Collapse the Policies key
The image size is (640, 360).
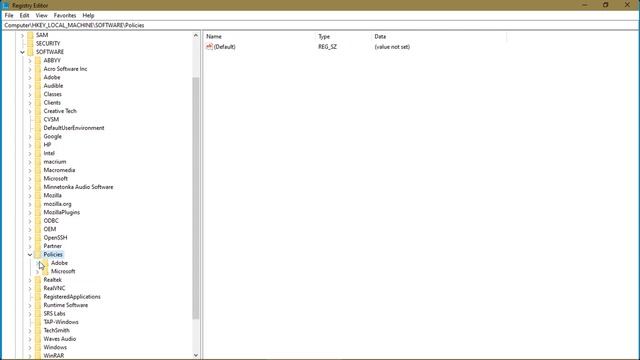click(x=30, y=255)
